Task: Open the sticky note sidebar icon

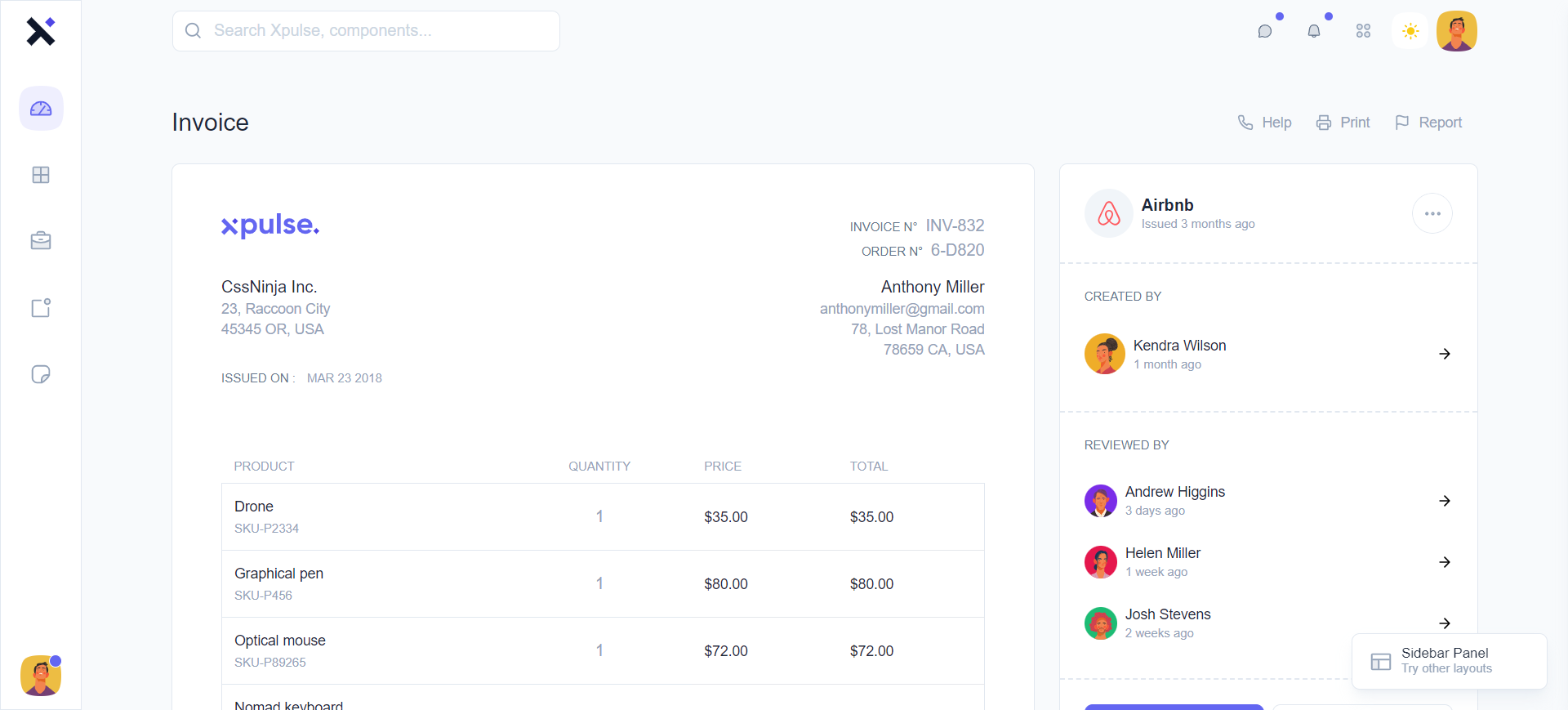Action: pos(41,374)
